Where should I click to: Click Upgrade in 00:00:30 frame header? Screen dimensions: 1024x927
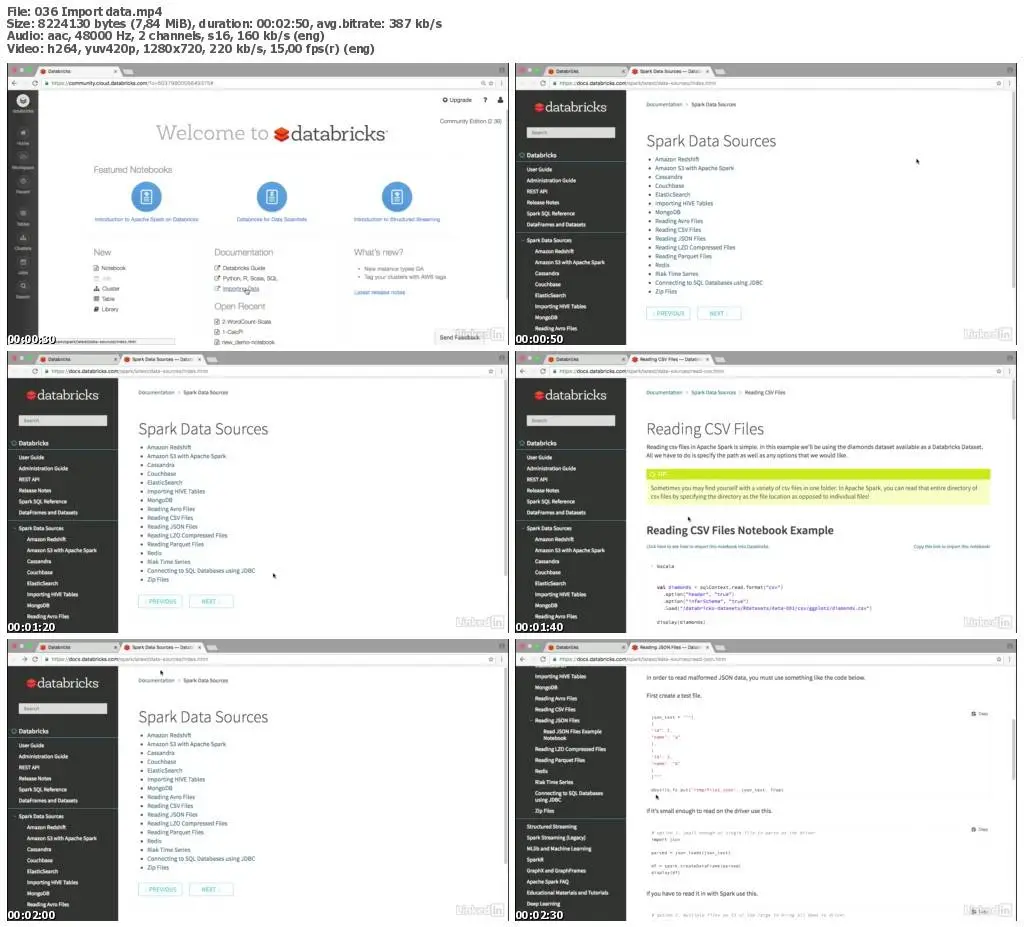(457, 100)
